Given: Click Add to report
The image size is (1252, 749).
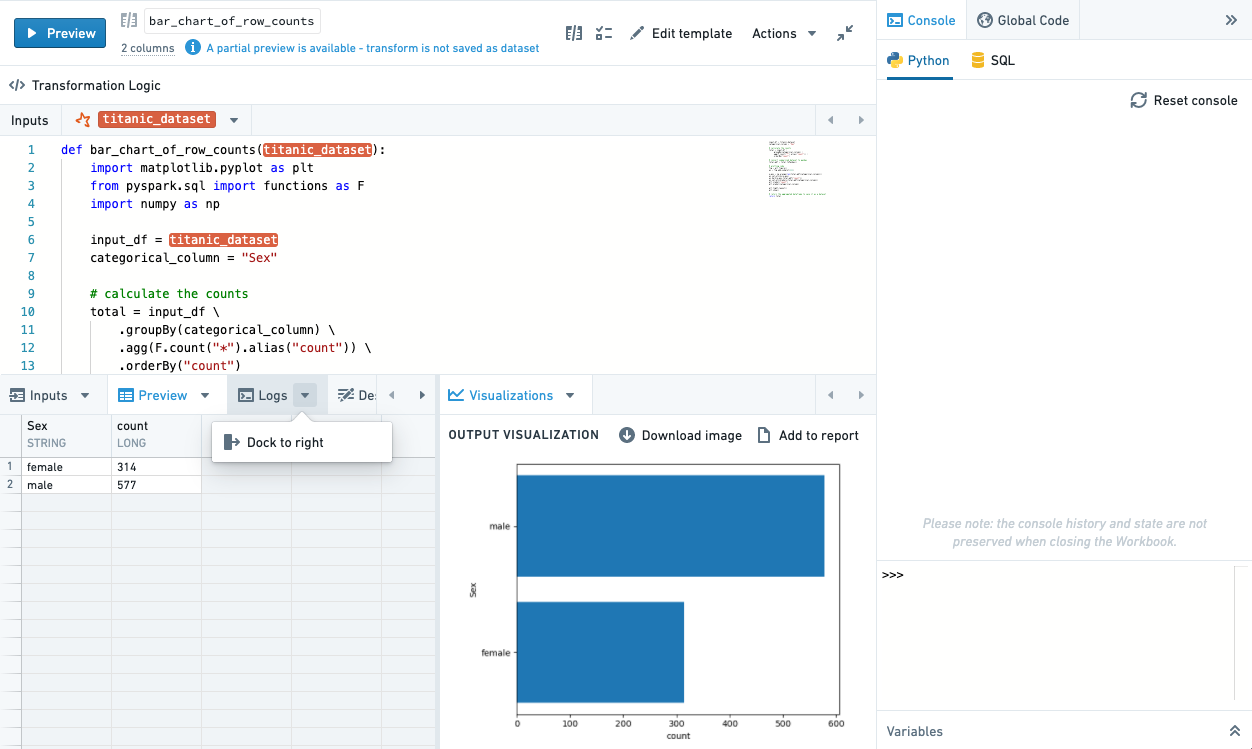Looking at the screenshot, I should pyautogui.click(x=808, y=435).
